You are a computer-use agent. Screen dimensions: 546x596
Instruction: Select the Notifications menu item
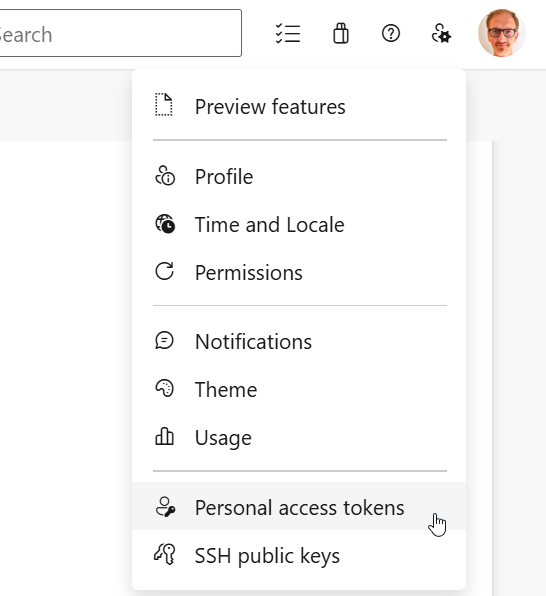(299, 341)
